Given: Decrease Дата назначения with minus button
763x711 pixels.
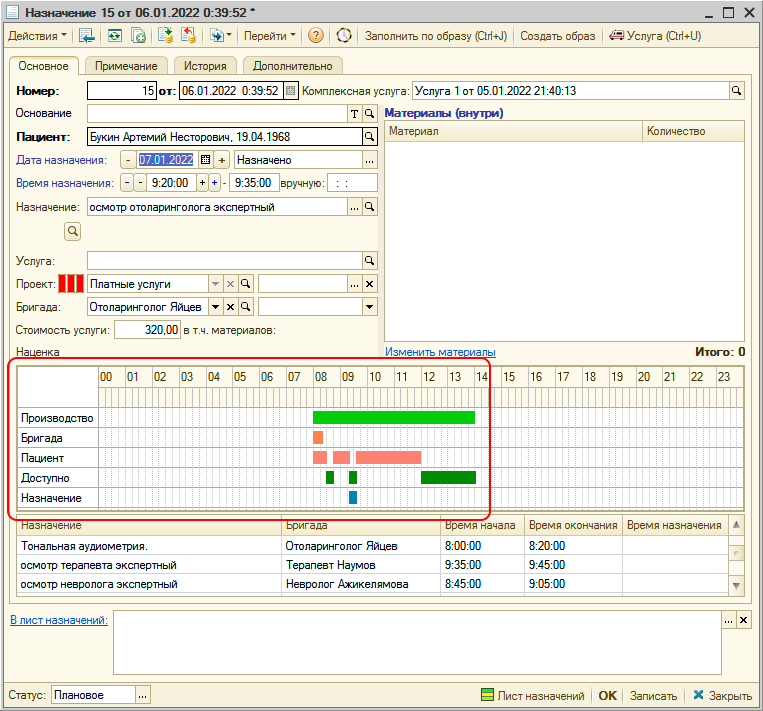Looking at the screenshot, I should (x=127, y=160).
